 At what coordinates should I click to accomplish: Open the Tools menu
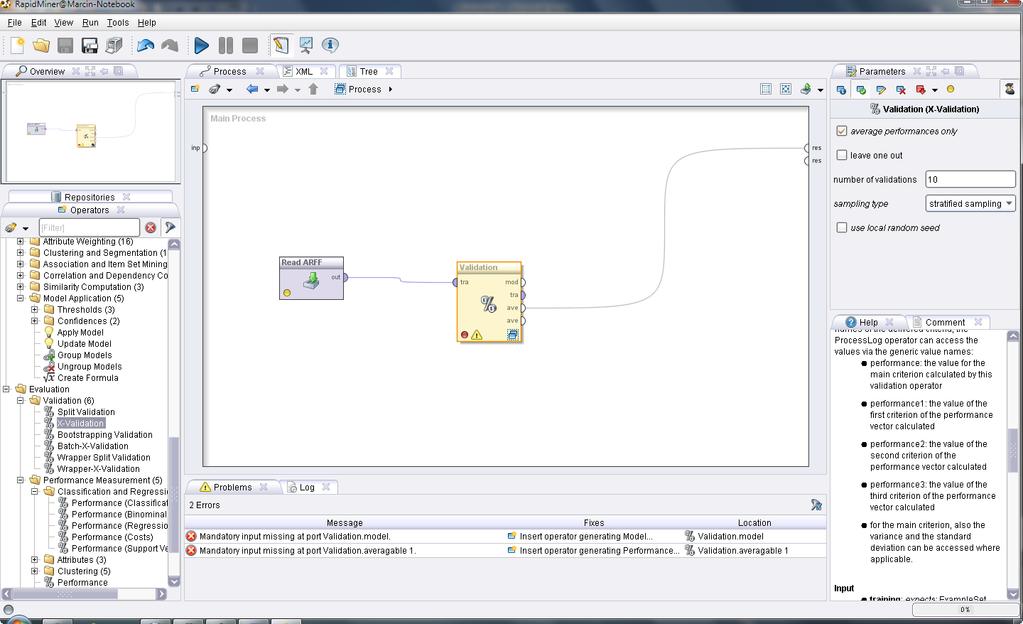(x=117, y=22)
